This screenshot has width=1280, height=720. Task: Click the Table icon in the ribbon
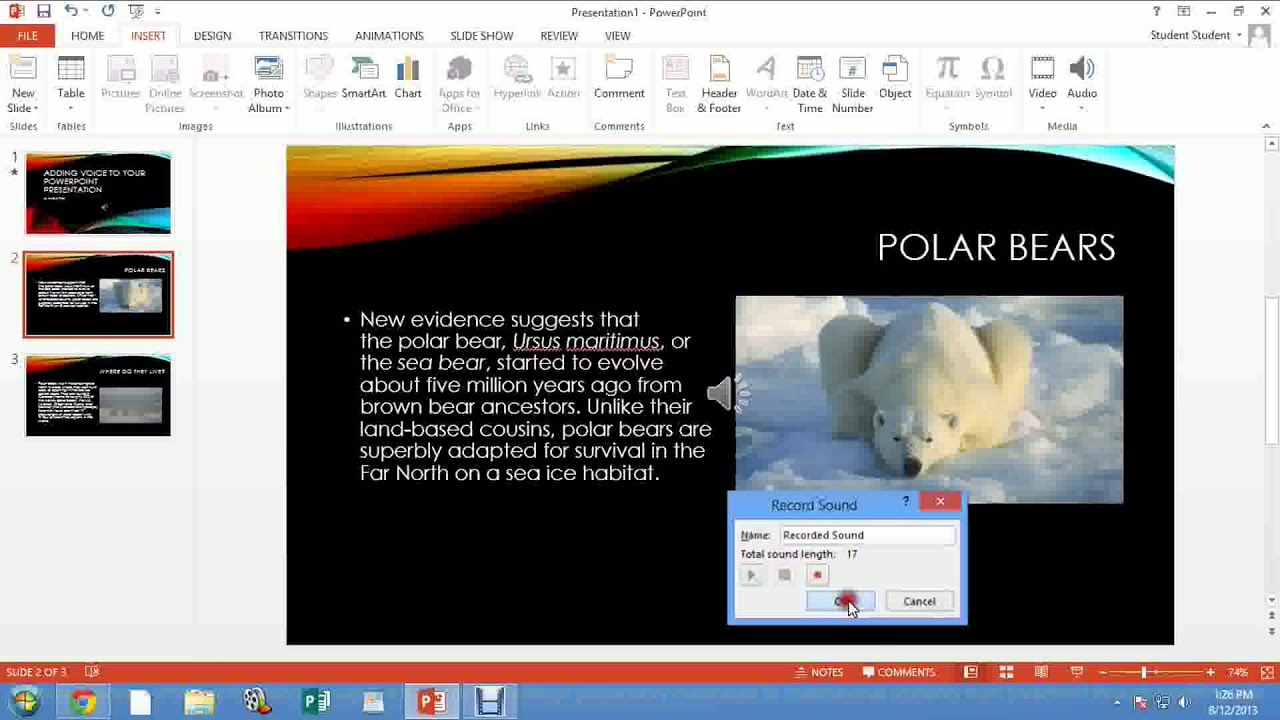tap(71, 78)
